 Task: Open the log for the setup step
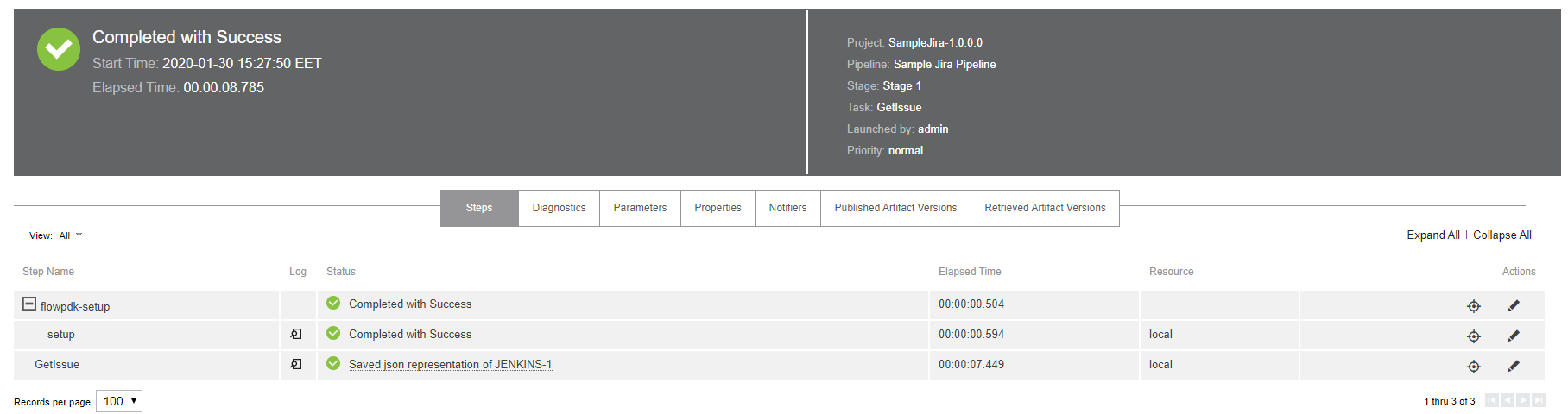point(296,335)
